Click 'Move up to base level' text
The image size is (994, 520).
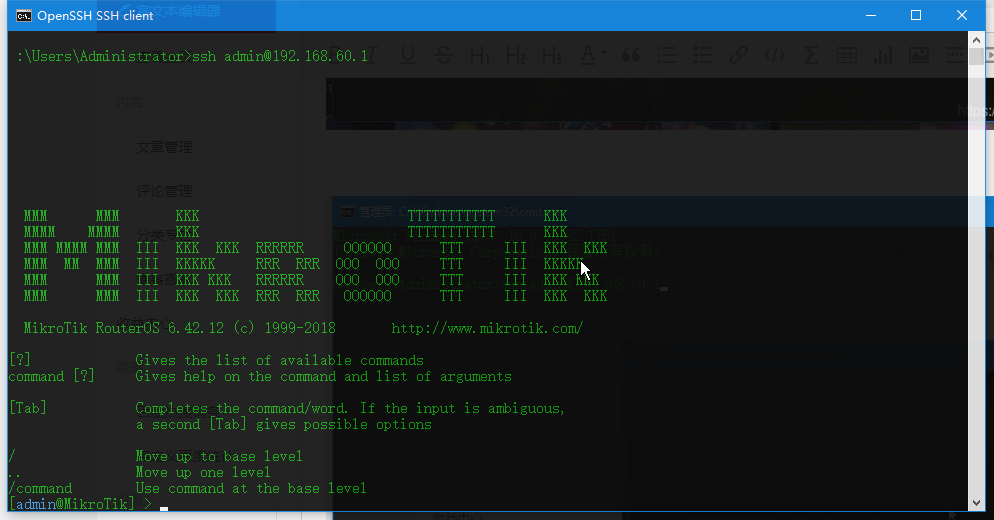point(219,456)
